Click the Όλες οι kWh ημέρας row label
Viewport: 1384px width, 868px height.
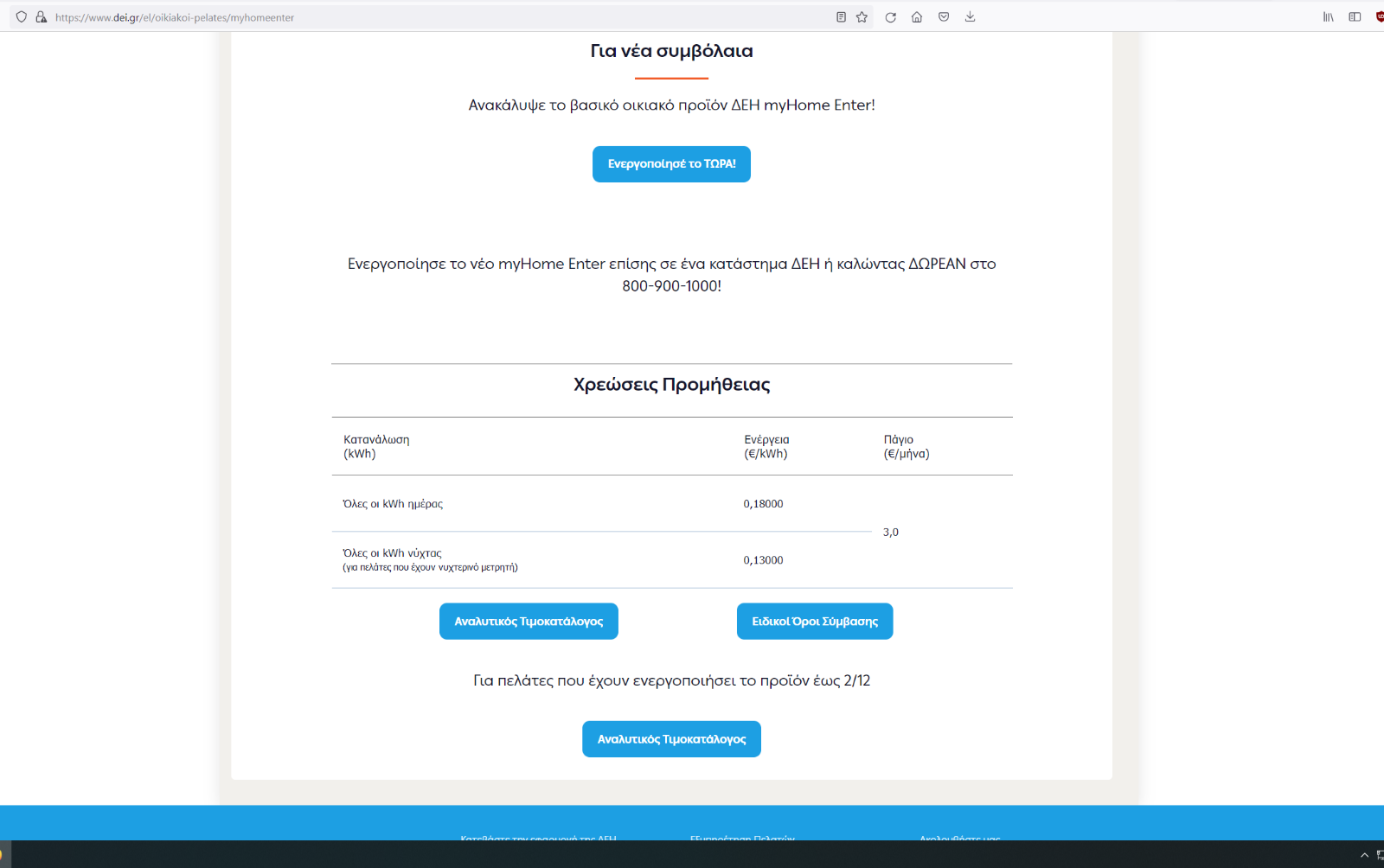(x=393, y=504)
